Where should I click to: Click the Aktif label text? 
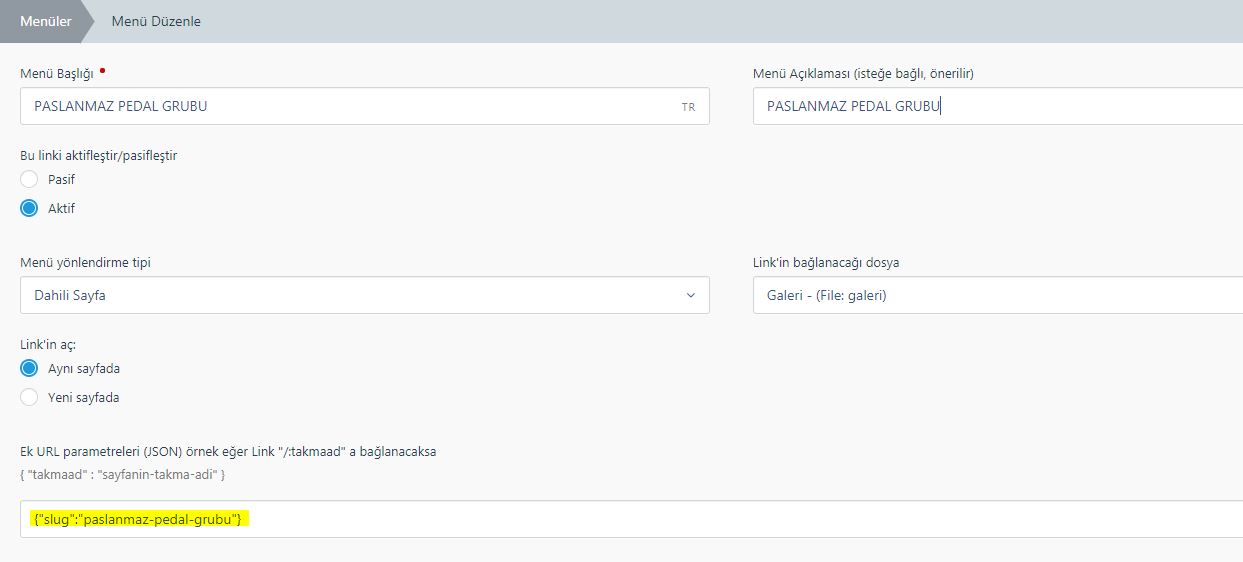click(61, 209)
